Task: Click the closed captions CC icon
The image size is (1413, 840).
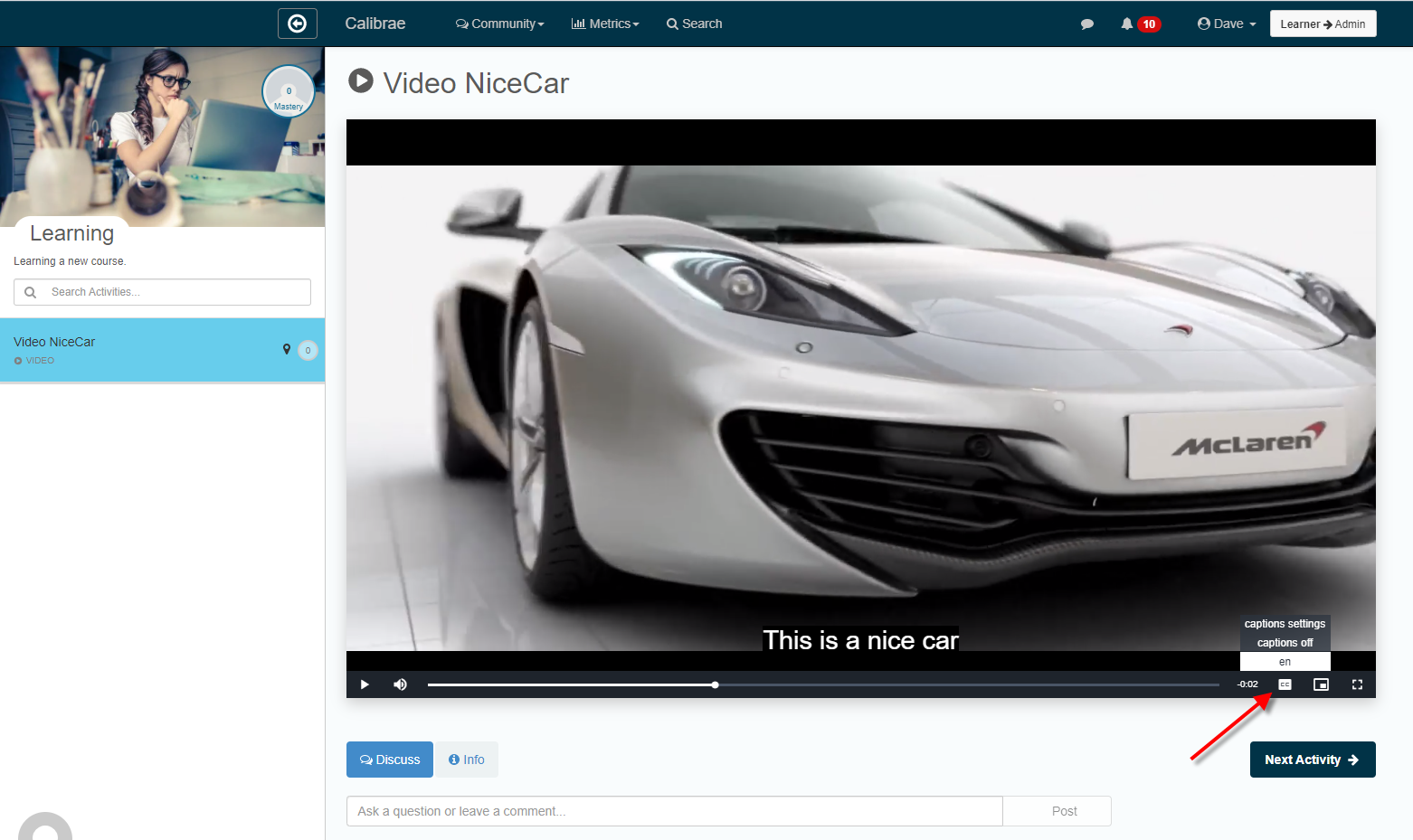Action: pyautogui.click(x=1285, y=684)
